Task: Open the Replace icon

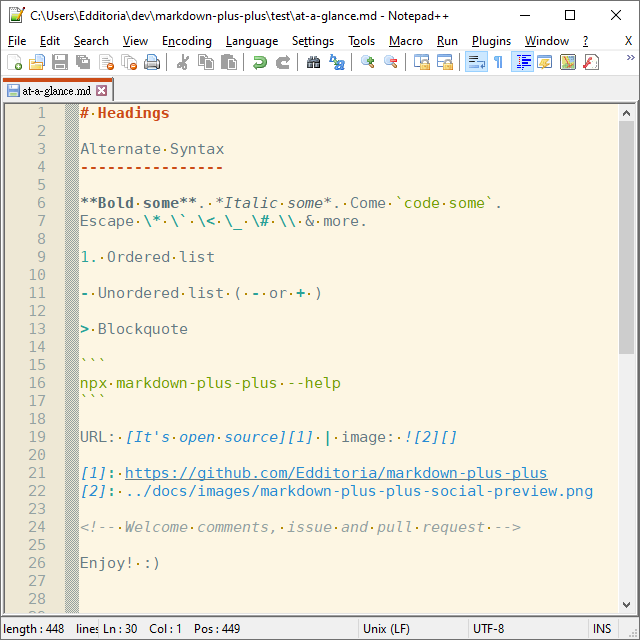Action: (336, 62)
